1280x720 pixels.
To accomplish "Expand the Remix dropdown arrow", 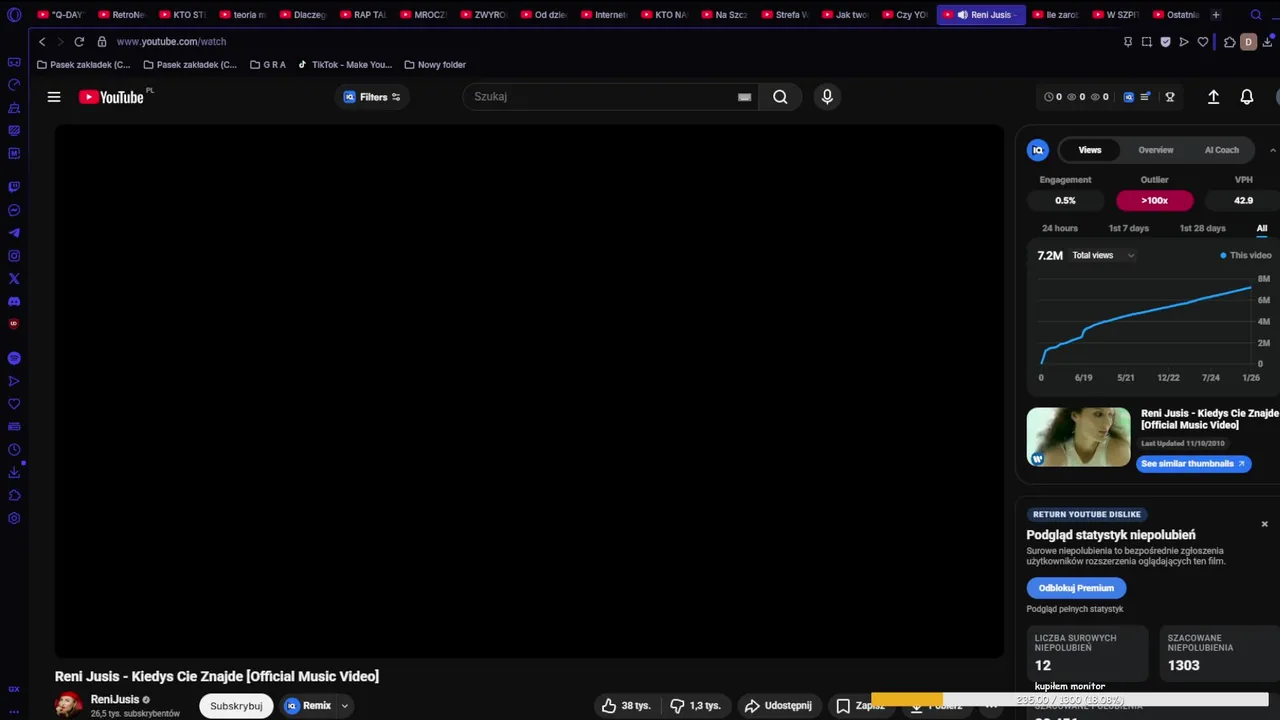I will coord(344,706).
